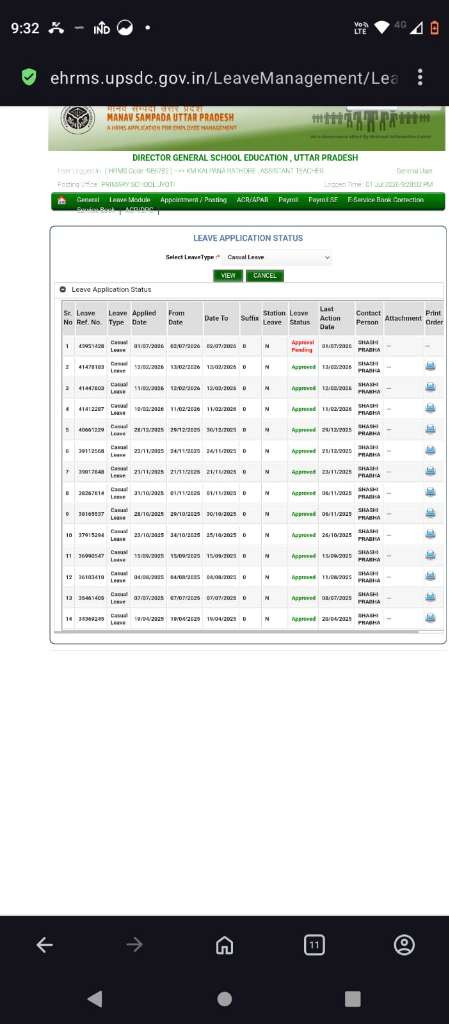
Task: Open the Select LeaveType dropdown
Action: tap(278, 257)
